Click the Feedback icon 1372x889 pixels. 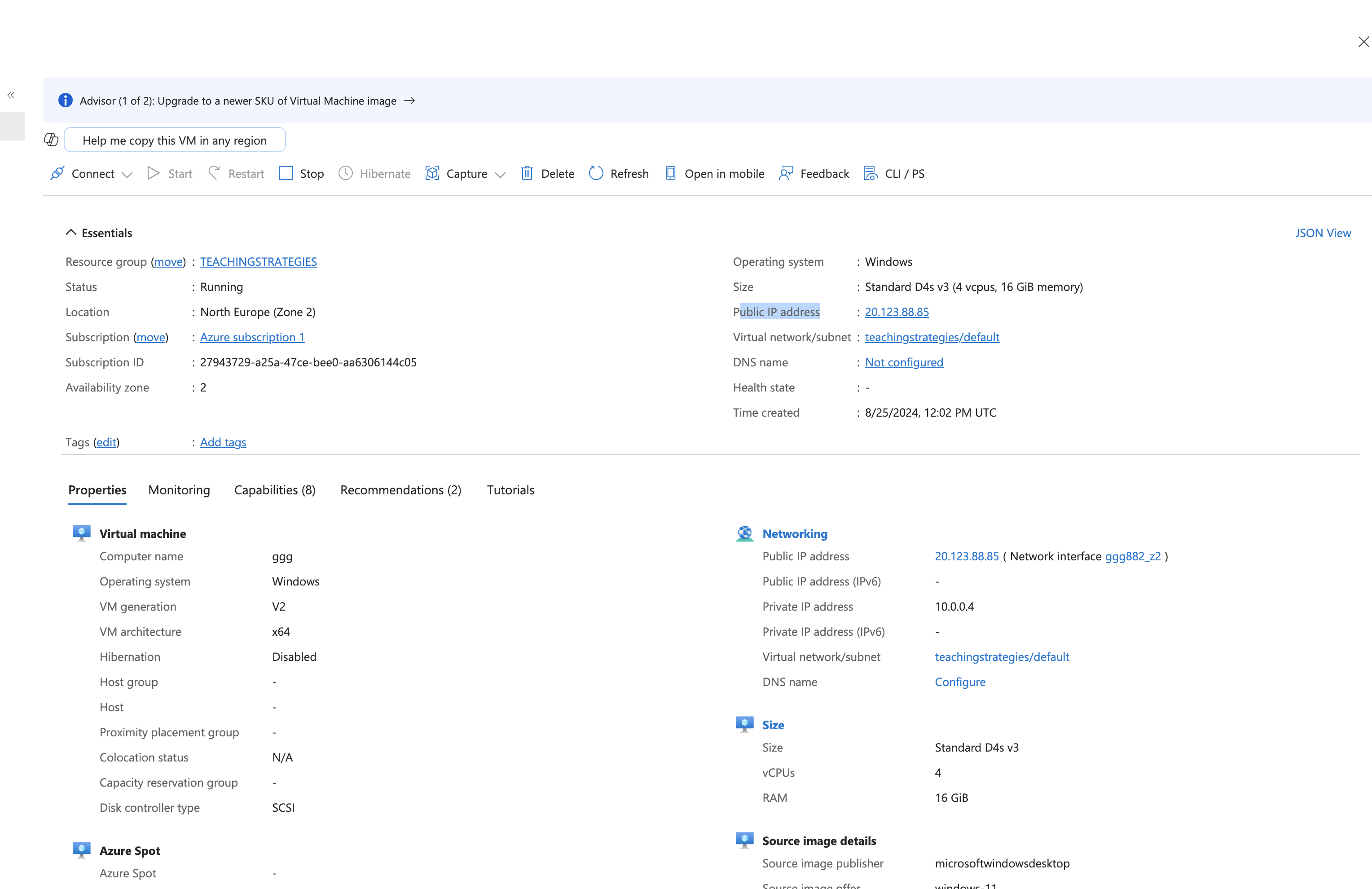coord(786,173)
